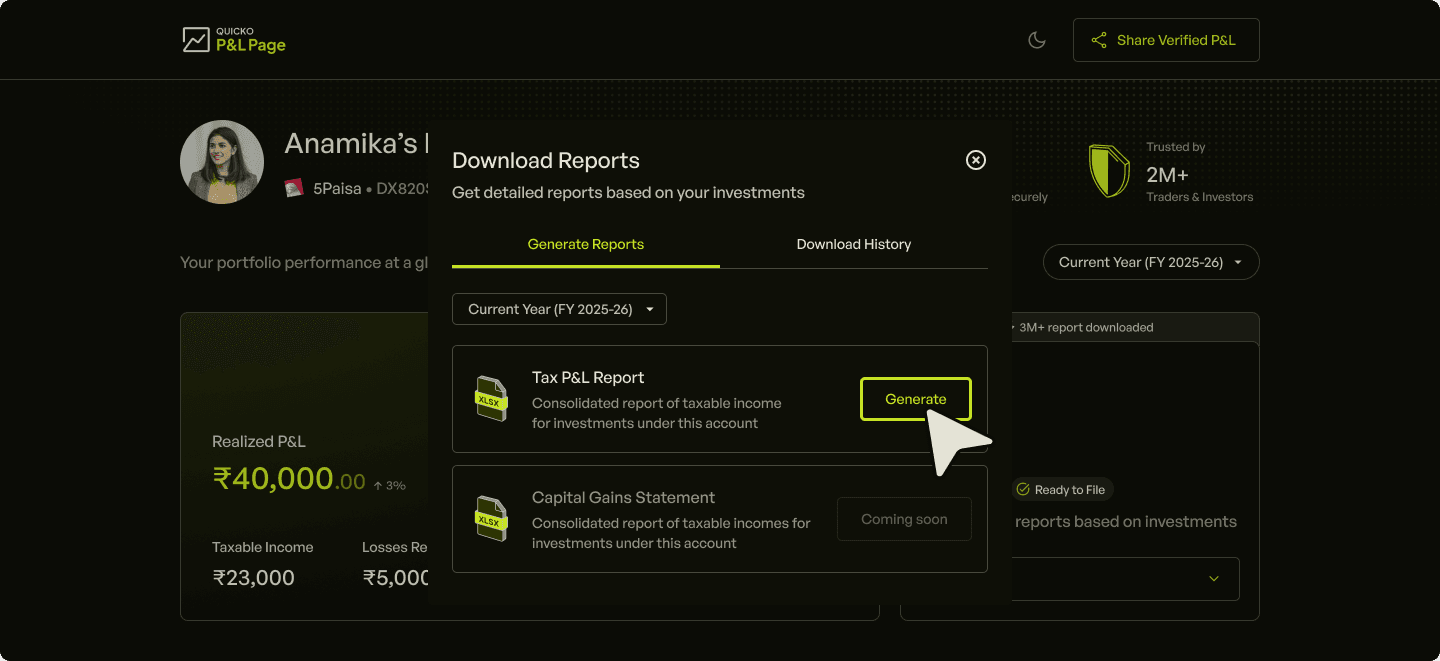
Task: Click the Quicko P&L Page logo
Action: click(234, 40)
